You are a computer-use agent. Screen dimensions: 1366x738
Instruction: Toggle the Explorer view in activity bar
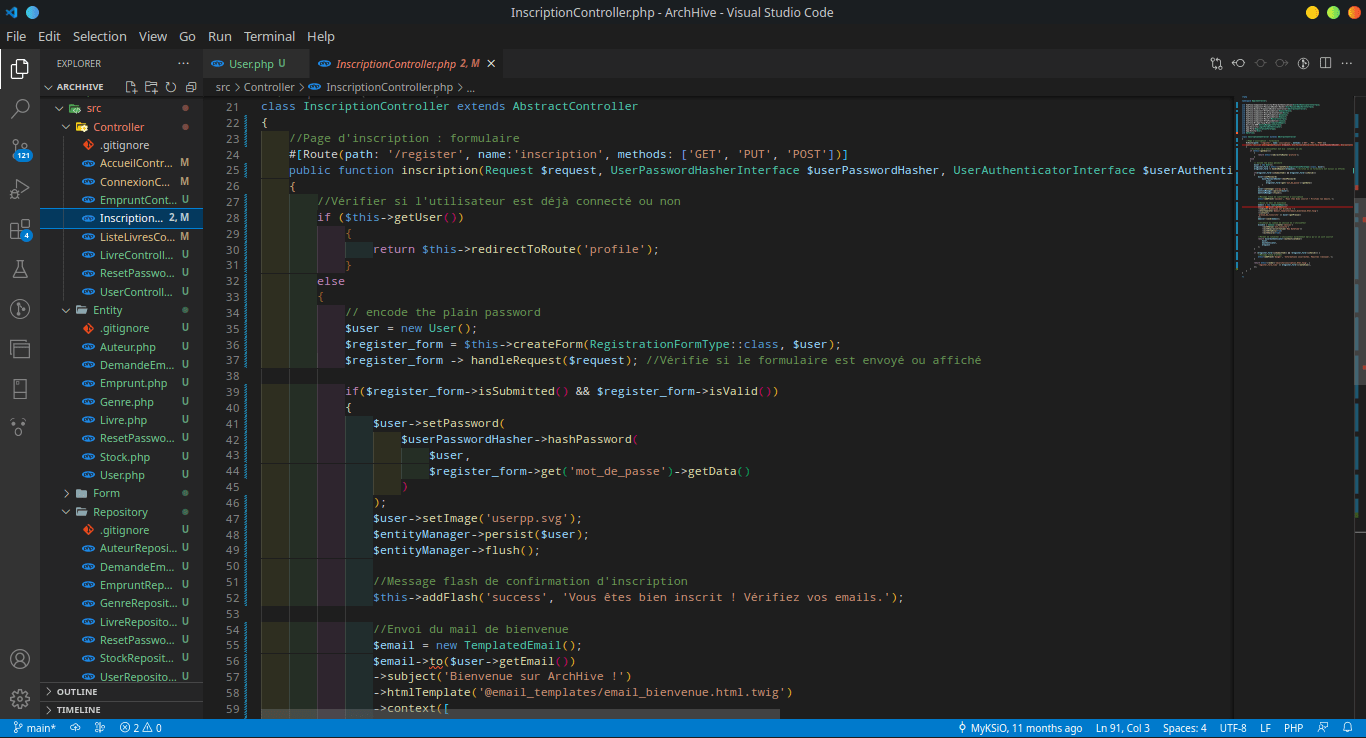[x=20, y=69]
